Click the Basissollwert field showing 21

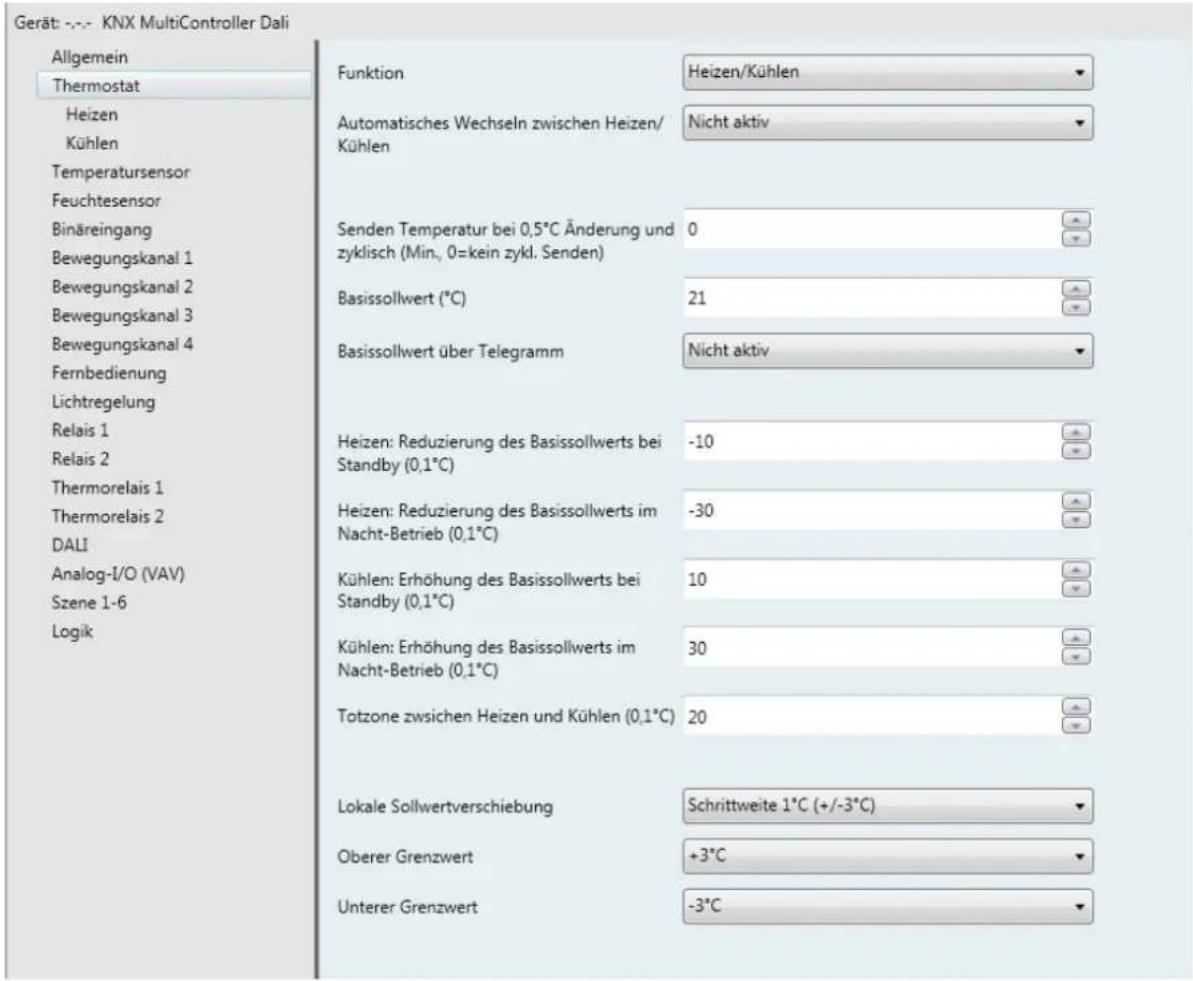[872, 298]
